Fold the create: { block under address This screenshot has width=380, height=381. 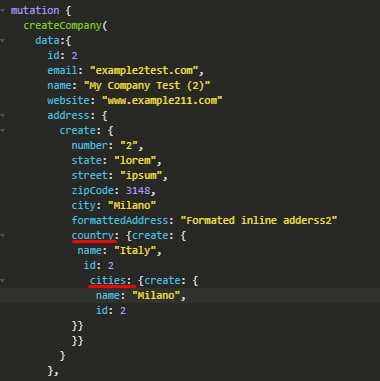point(2,131)
